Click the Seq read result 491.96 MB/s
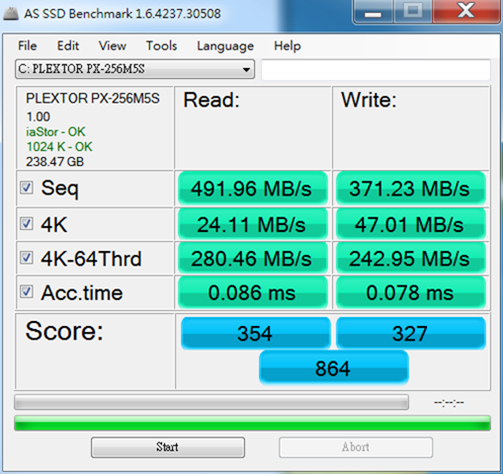Screen dimensions: 503x474 pos(253,188)
